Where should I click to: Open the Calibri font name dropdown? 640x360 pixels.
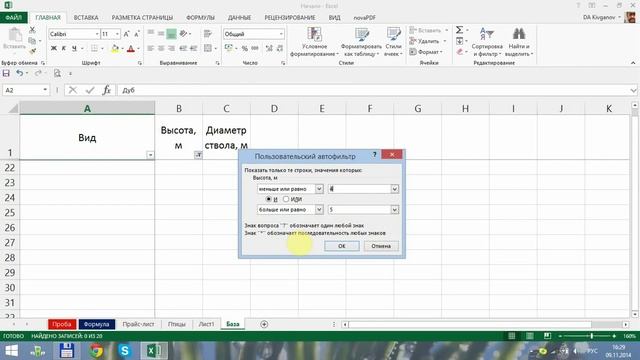coord(97,34)
